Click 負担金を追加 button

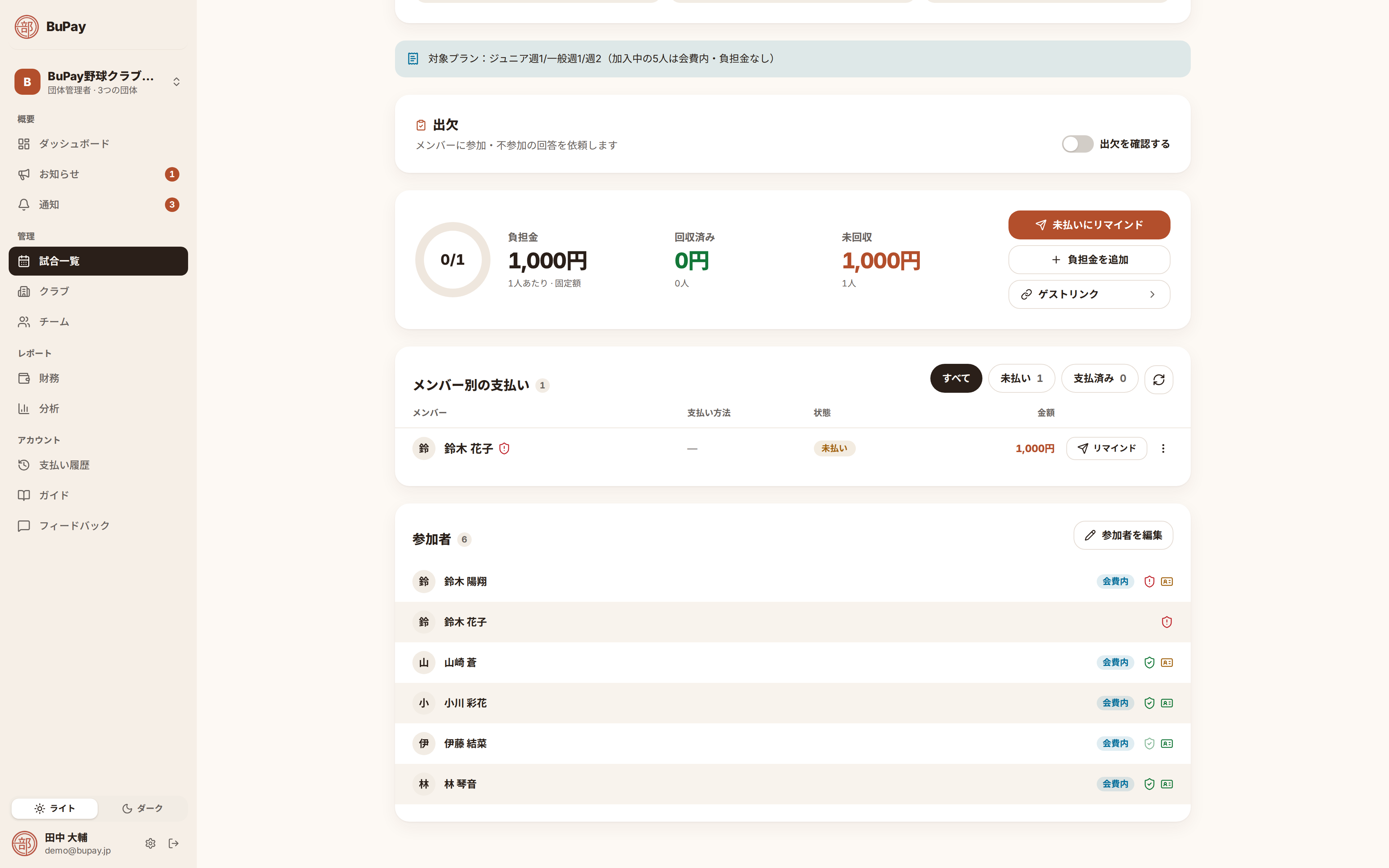point(1089,259)
